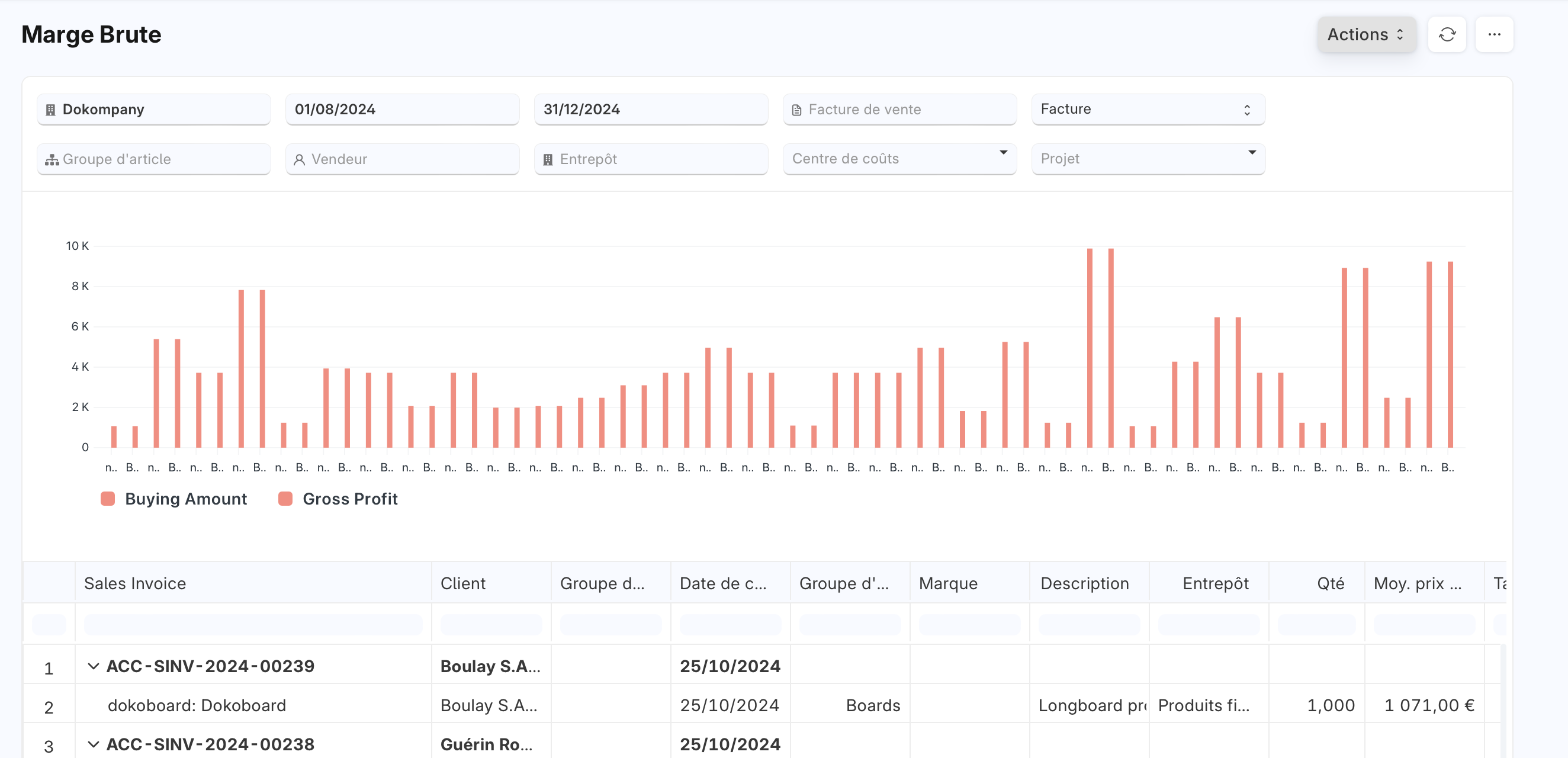Collapse invoice ACC-SINV-2024-00239 row
The width and height of the screenshot is (1568, 758).
(x=93, y=666)
